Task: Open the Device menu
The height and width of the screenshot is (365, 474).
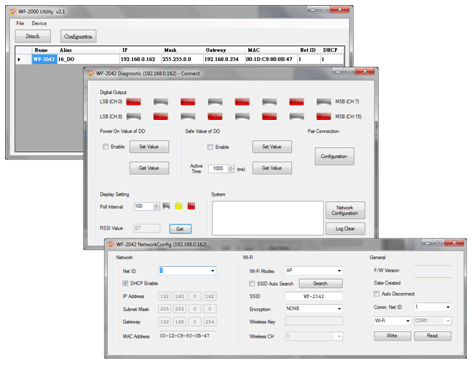Action: coord(39,23)
